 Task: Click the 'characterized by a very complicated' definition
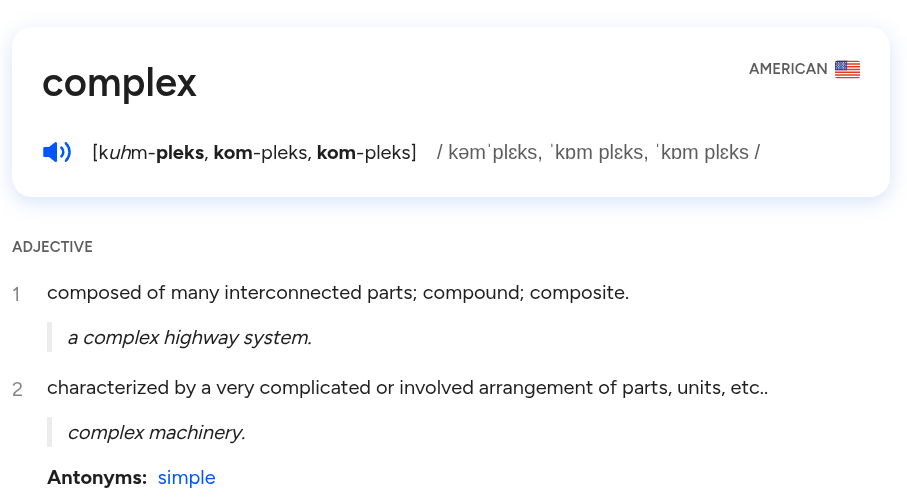pos(408,387)
